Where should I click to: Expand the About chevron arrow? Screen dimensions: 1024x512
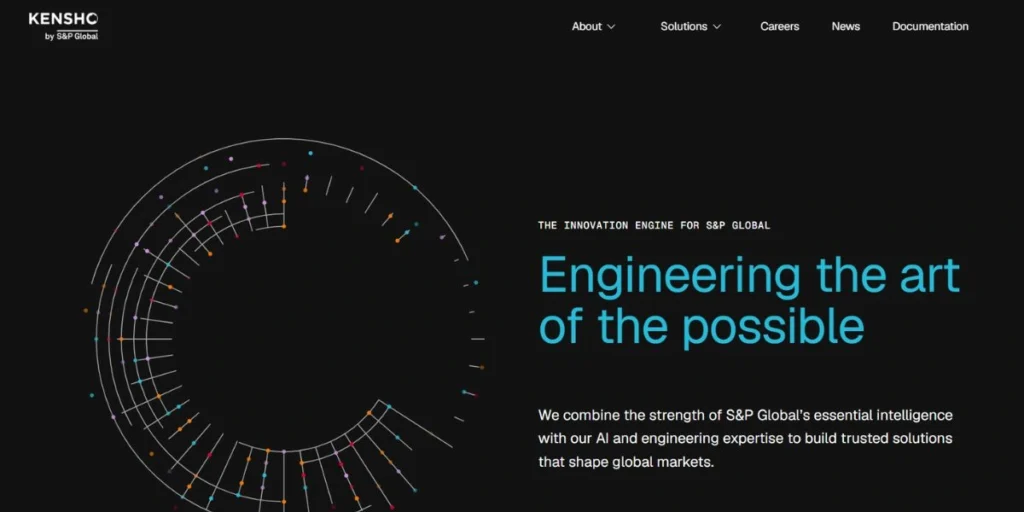tap(611, 27)
